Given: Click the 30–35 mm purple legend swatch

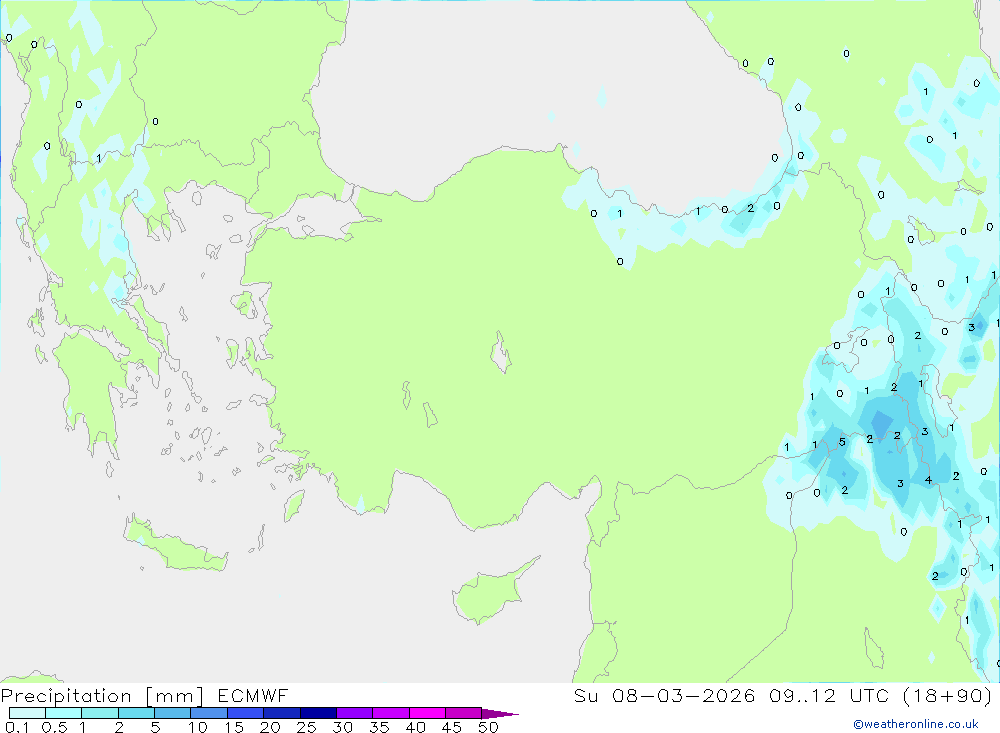Looking at the screenshot, I should [x=354, y=713].
